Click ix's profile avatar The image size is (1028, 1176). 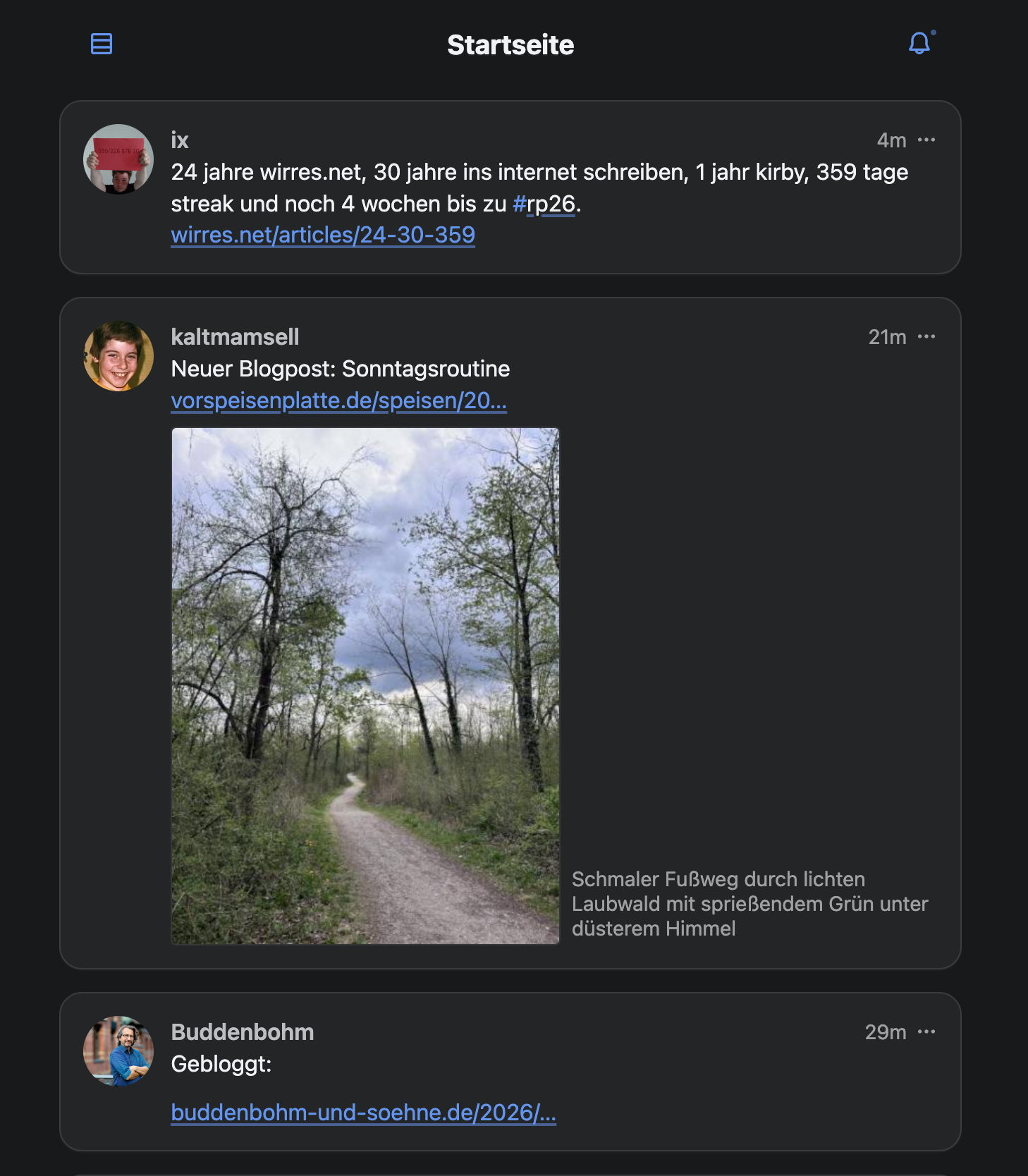[x=118, y=159]
